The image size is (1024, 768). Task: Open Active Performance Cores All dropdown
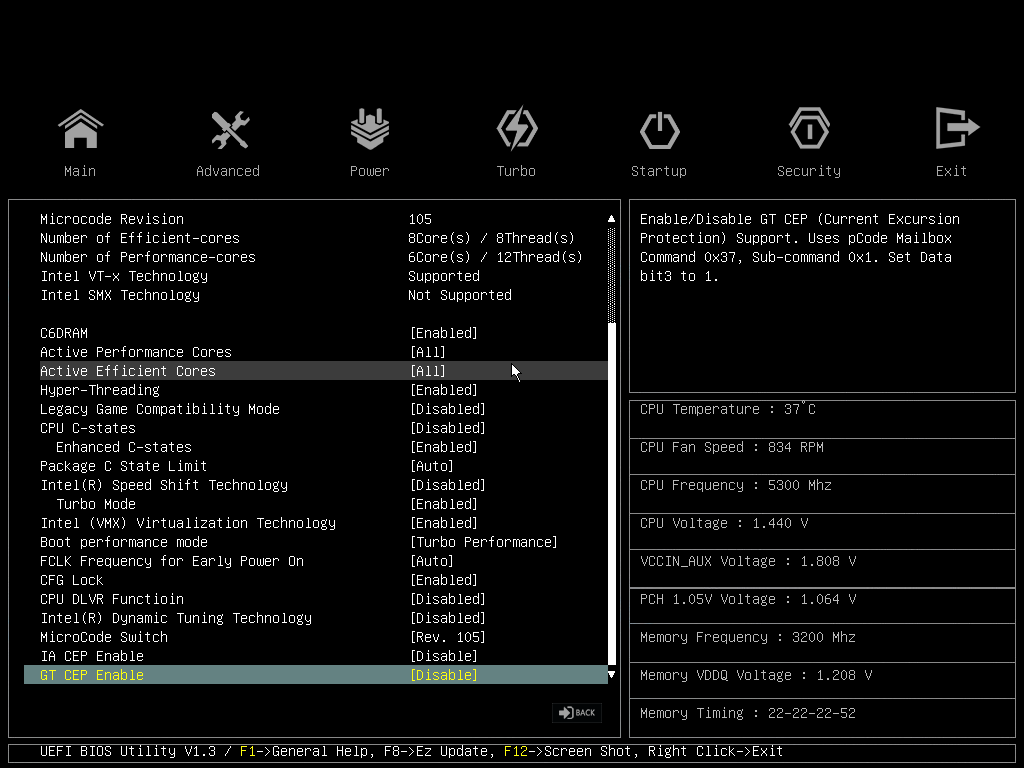(x=428, y=352)
